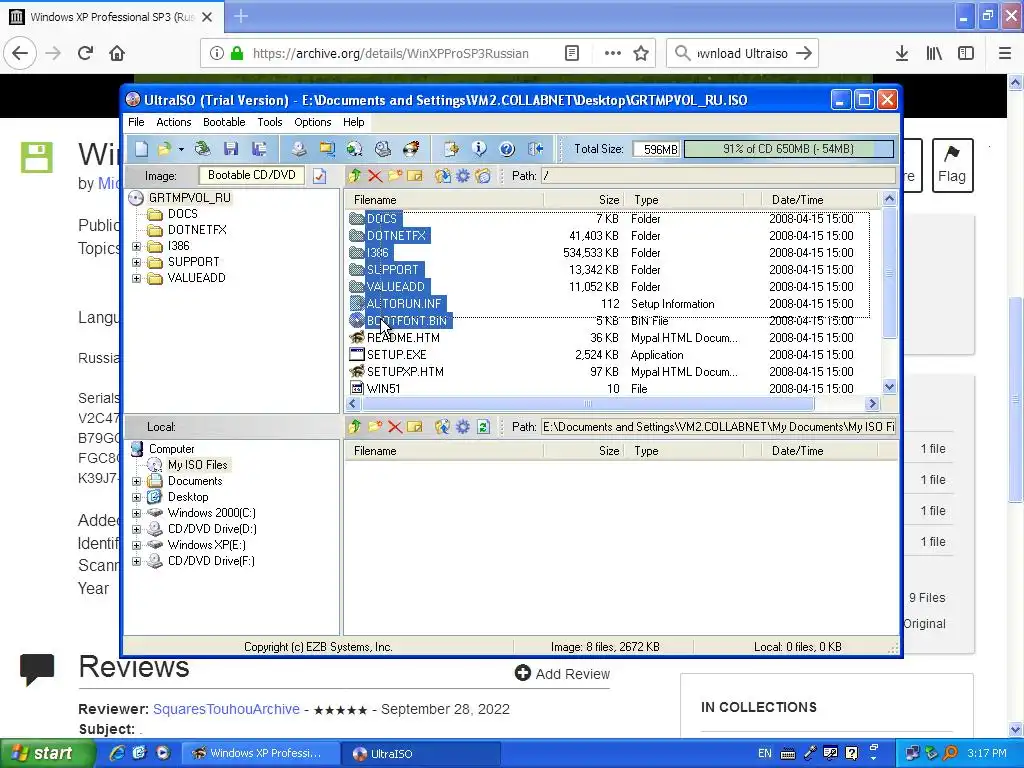Click the Compress ISO disc icon
1024x768 pixels.
point(355,149)
